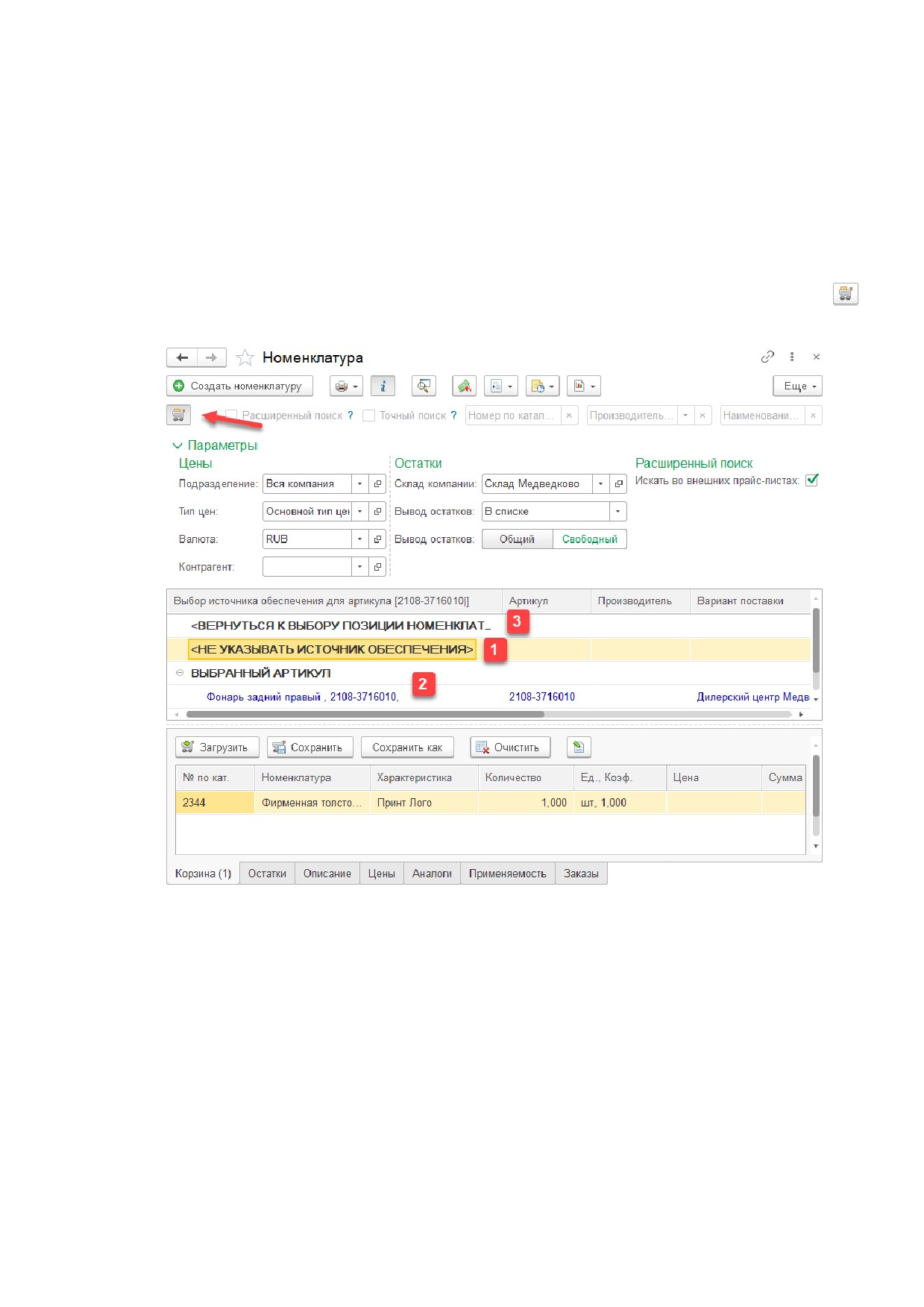Image resolution: width=924 pixels, height=1307 pixels.
Task: Click the Загрузить button
Action: click(x=217, y=747)
